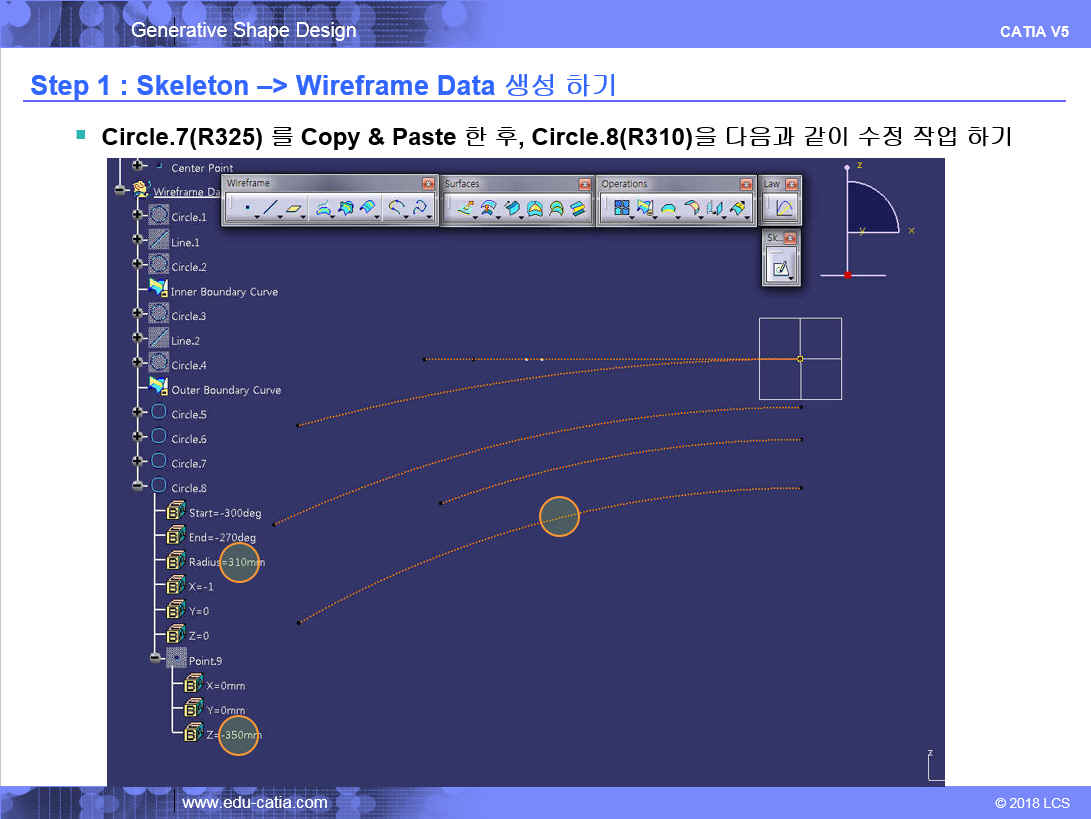Select Outer Boundary Curve in tree
Image resolution: width=1091 pixels, height=819 pixels.
click(226, 390)
